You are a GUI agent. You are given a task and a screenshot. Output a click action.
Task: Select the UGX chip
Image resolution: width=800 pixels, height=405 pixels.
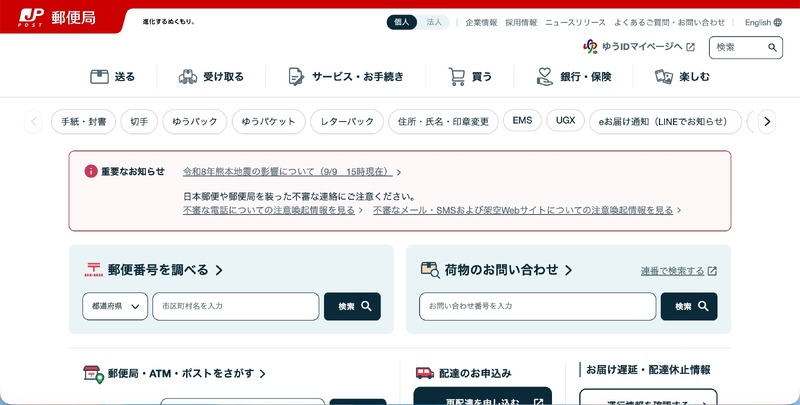point(565,120)
